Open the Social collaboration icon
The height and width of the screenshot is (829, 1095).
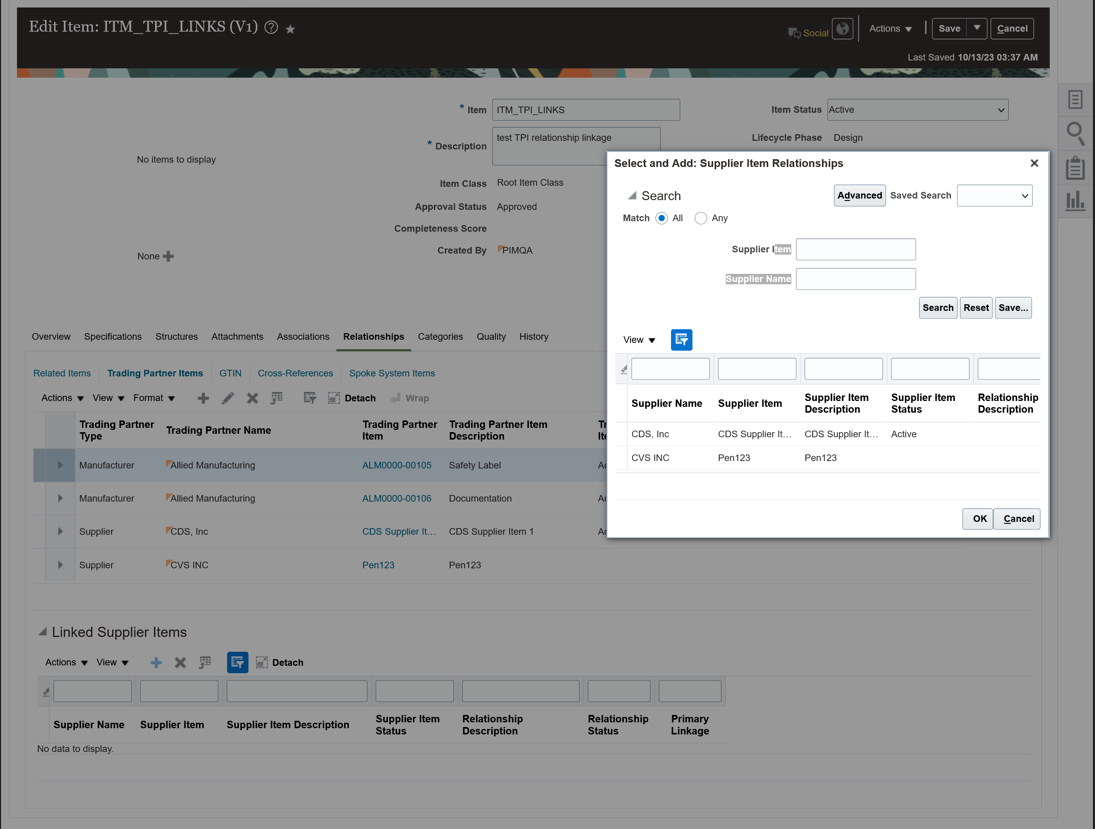pos(808,33)
